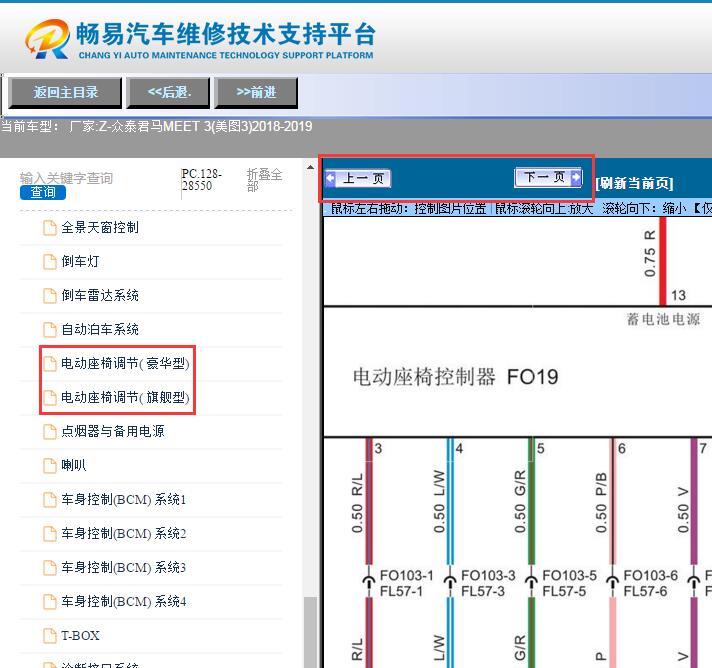
Task: Open 倒车灯 tree item
Action: 80,262
